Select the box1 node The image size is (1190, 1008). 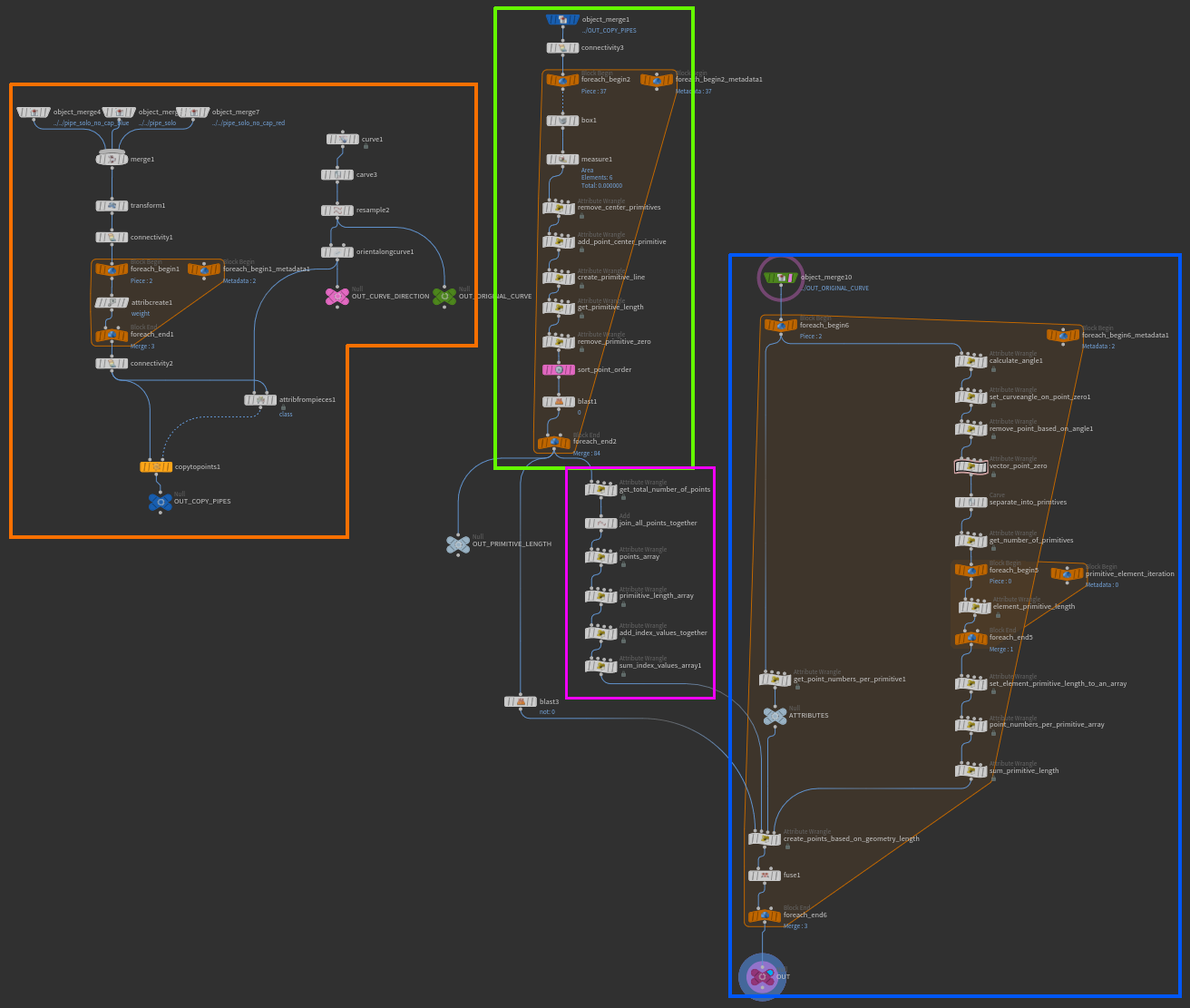pyautogui.click(x=562, y=121)
